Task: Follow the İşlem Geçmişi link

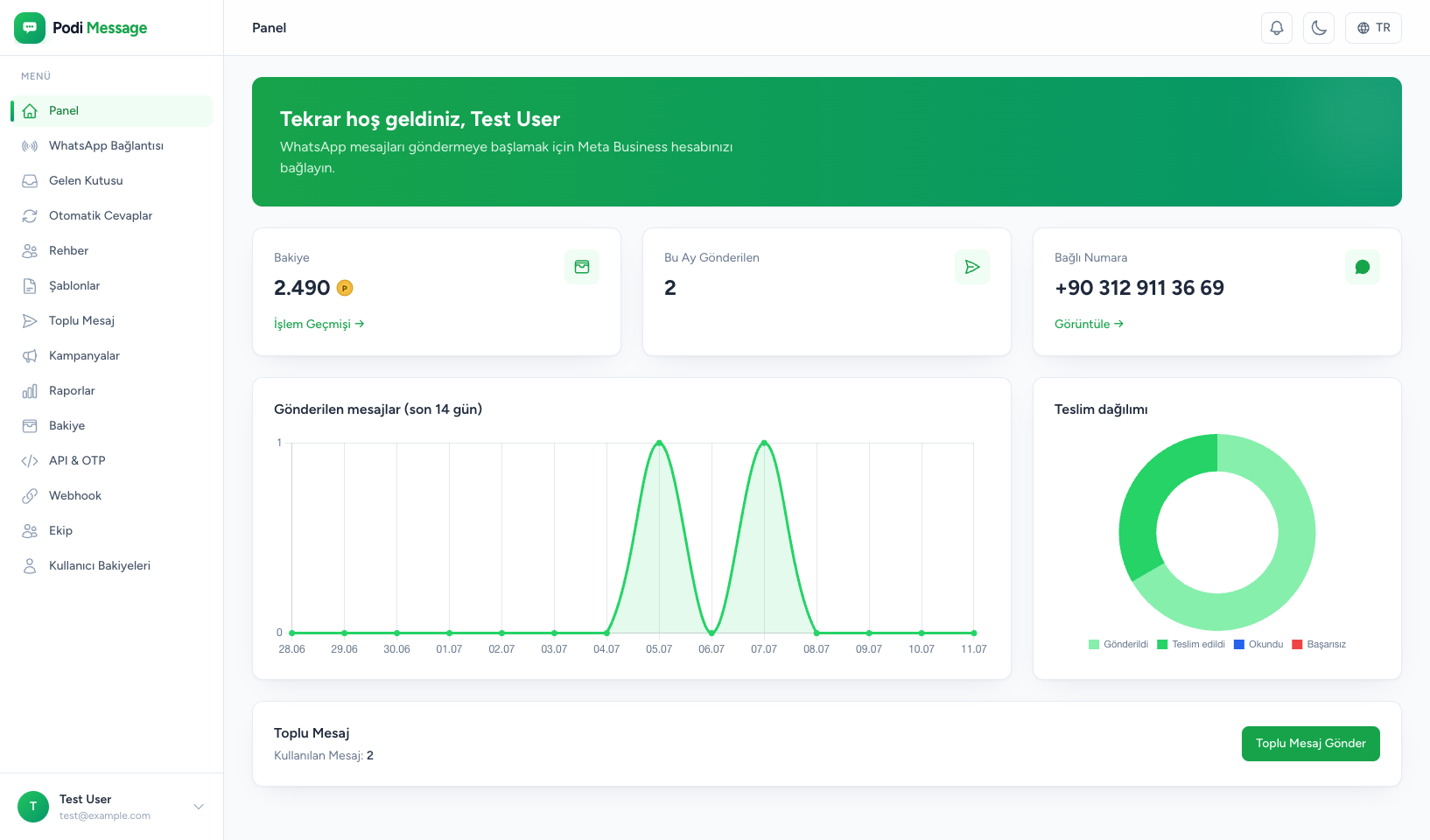Action: pos(319,324)
